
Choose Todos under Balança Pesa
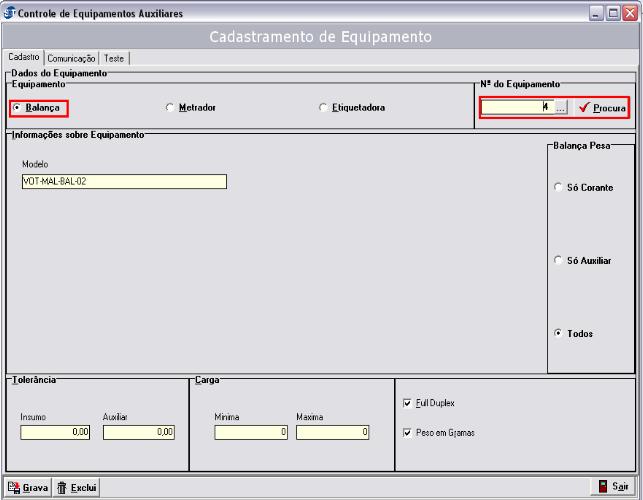point(558,333)
